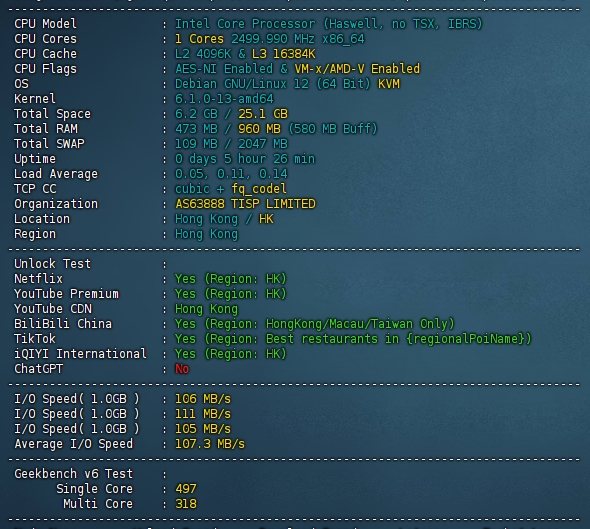Click the 'Geekbench v6 Test' heading
The height and width of the screenshot is (529, 590).
74,474
